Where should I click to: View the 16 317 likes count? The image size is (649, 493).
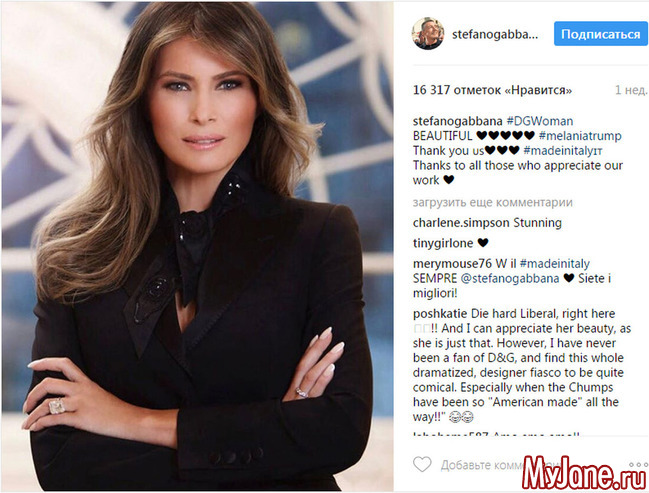tap(493, 90)
